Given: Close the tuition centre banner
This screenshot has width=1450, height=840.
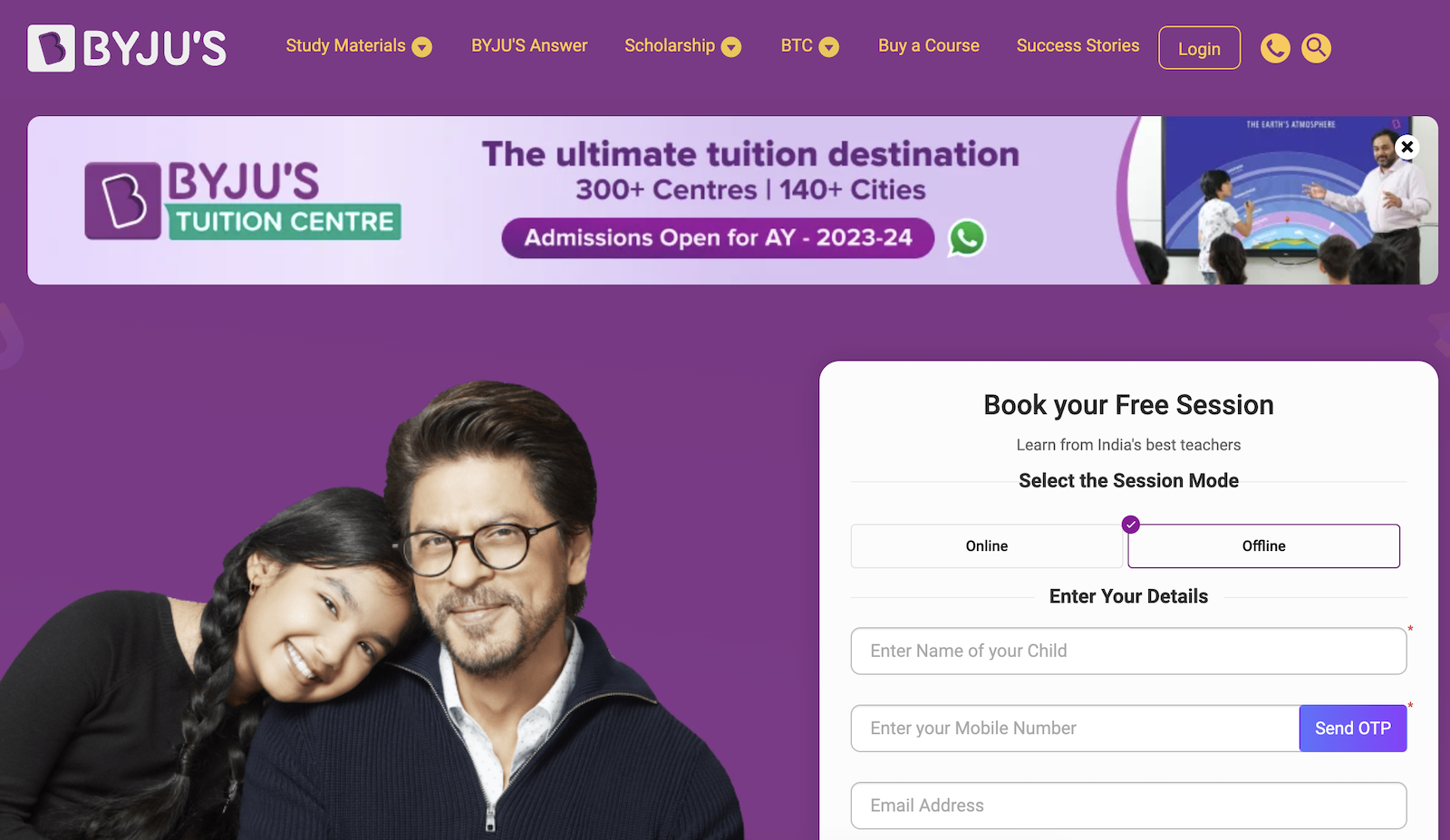Looking at the screenshot, I should 1406,147.
